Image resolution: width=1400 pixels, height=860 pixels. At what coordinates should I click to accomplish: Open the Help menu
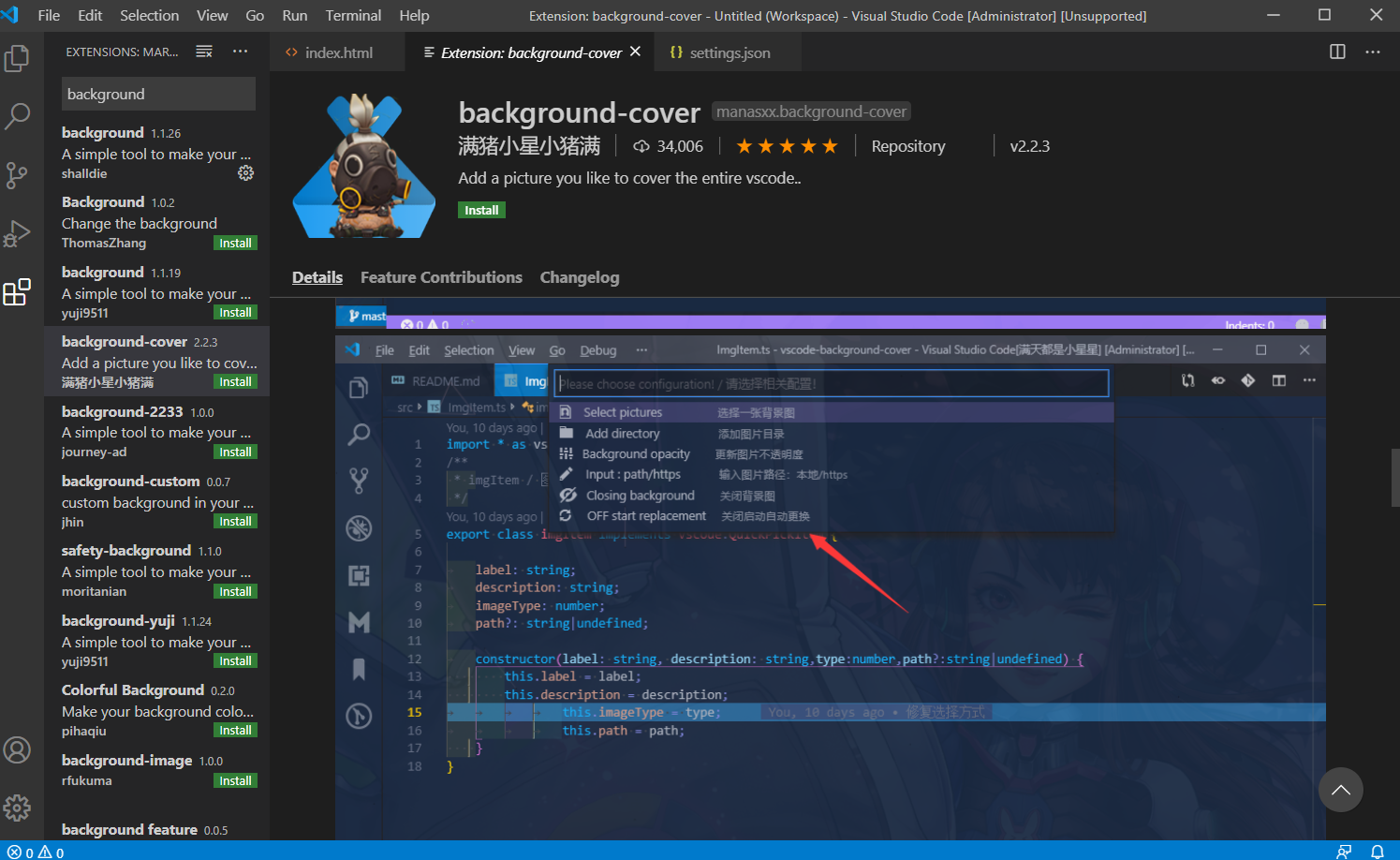pos(414,15)
